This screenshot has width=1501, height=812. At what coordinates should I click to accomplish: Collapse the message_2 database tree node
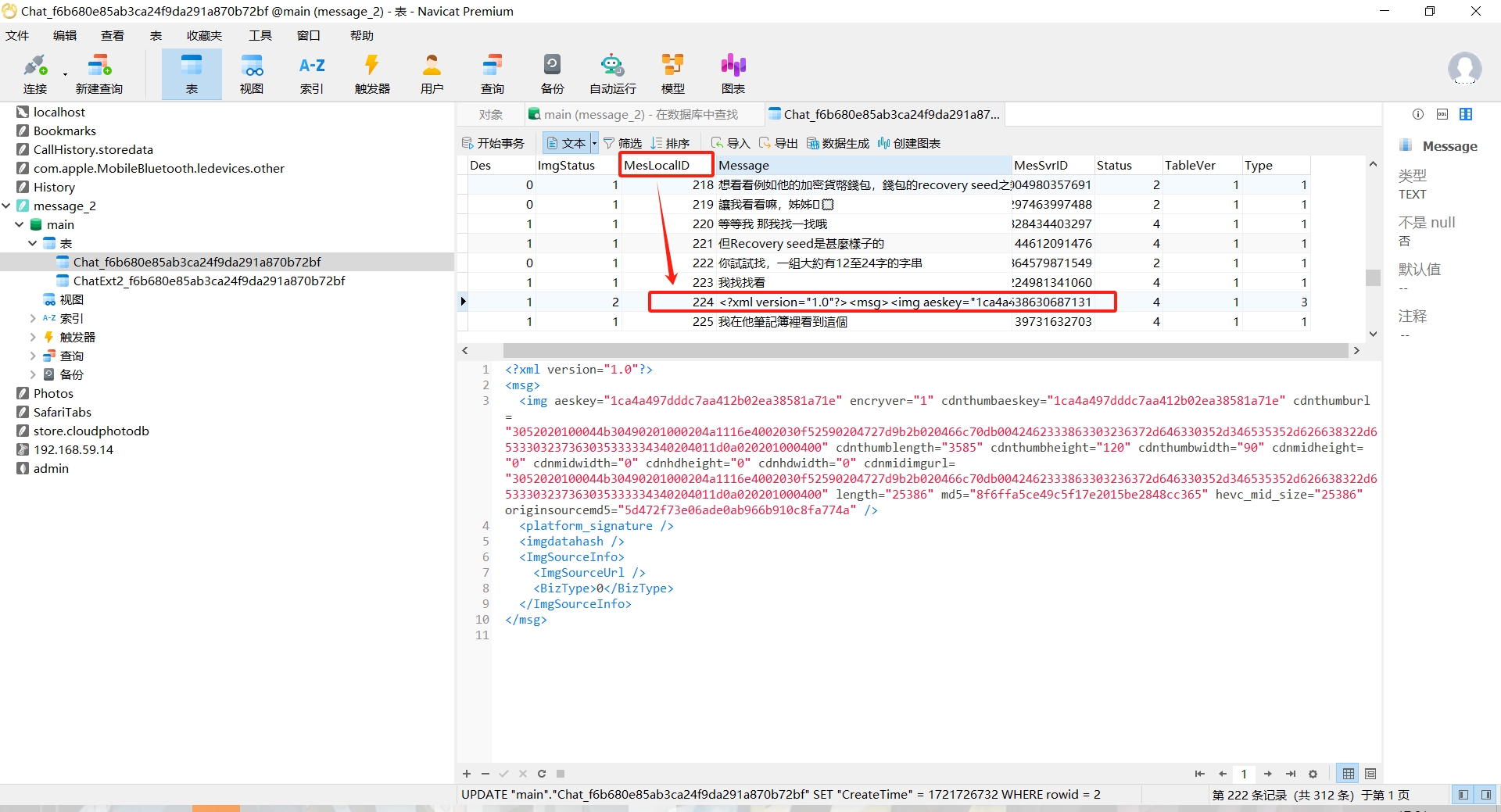(7, 206)
